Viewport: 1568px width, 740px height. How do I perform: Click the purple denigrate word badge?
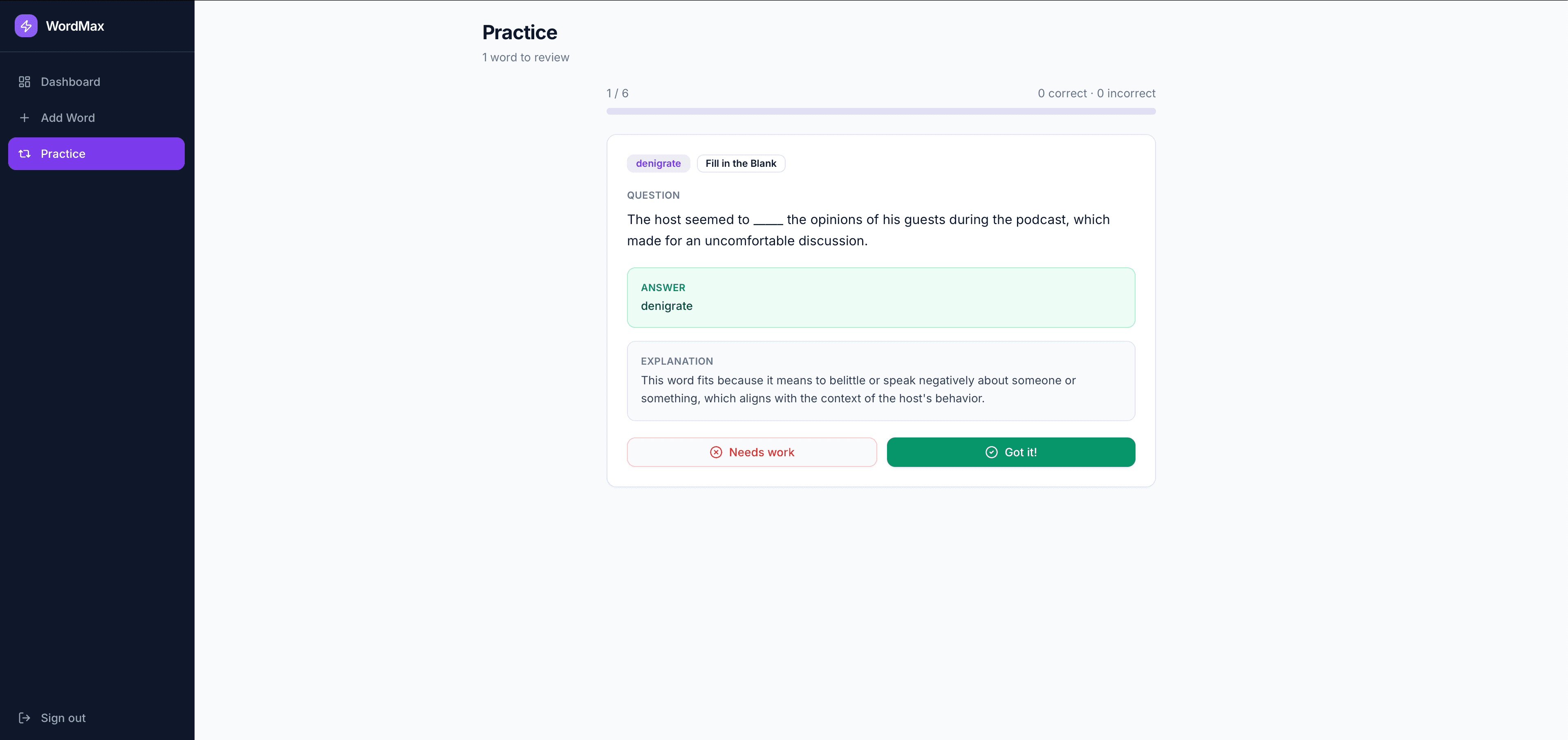pyautogui.click(x=658, y=163)
